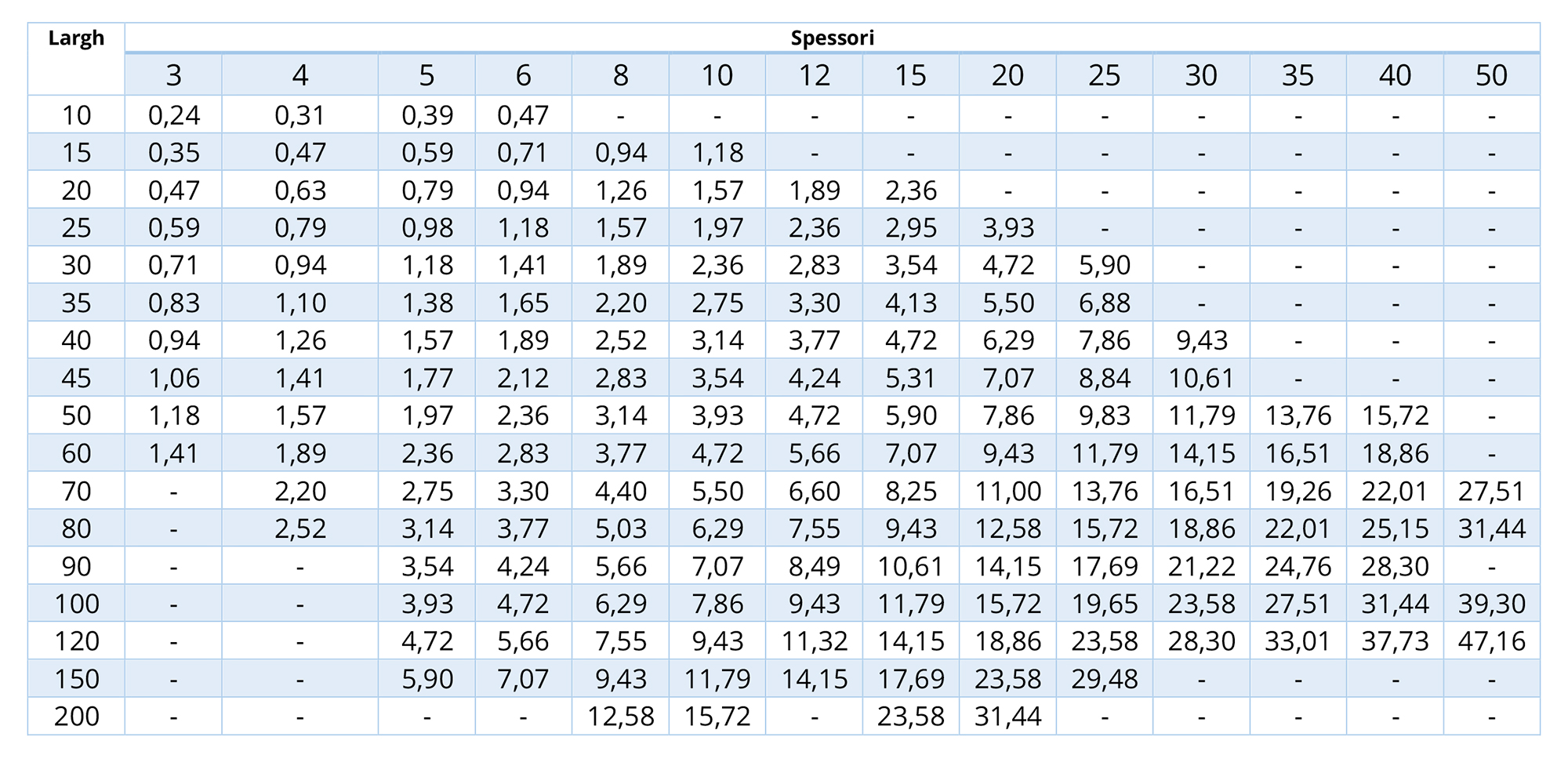The width and height of the screenshot is (1568, 766).
Task: Select the 1,06 cell in row 45
Action: (173, 378)
